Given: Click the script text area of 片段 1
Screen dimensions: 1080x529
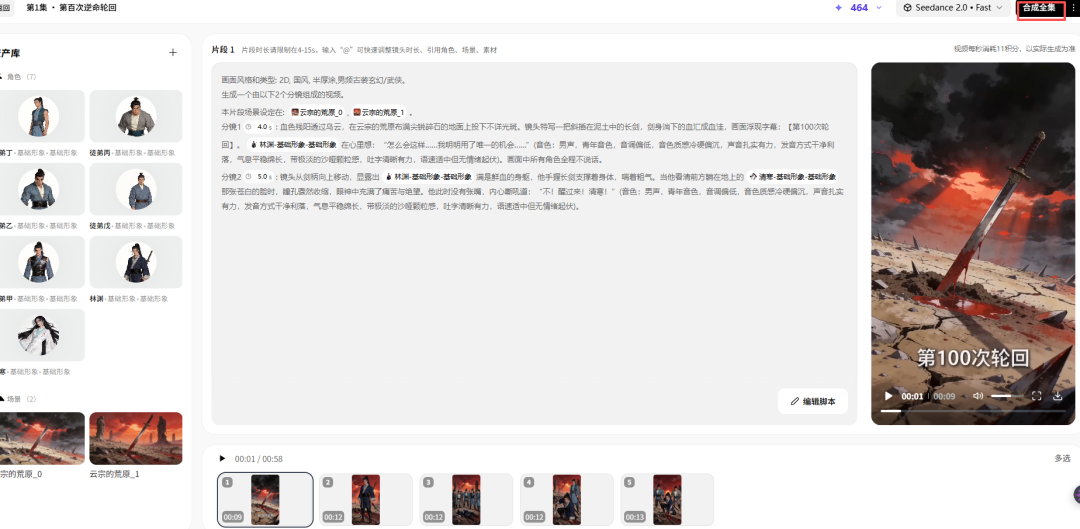Looking at the screenshot, I should coord(534,244).
